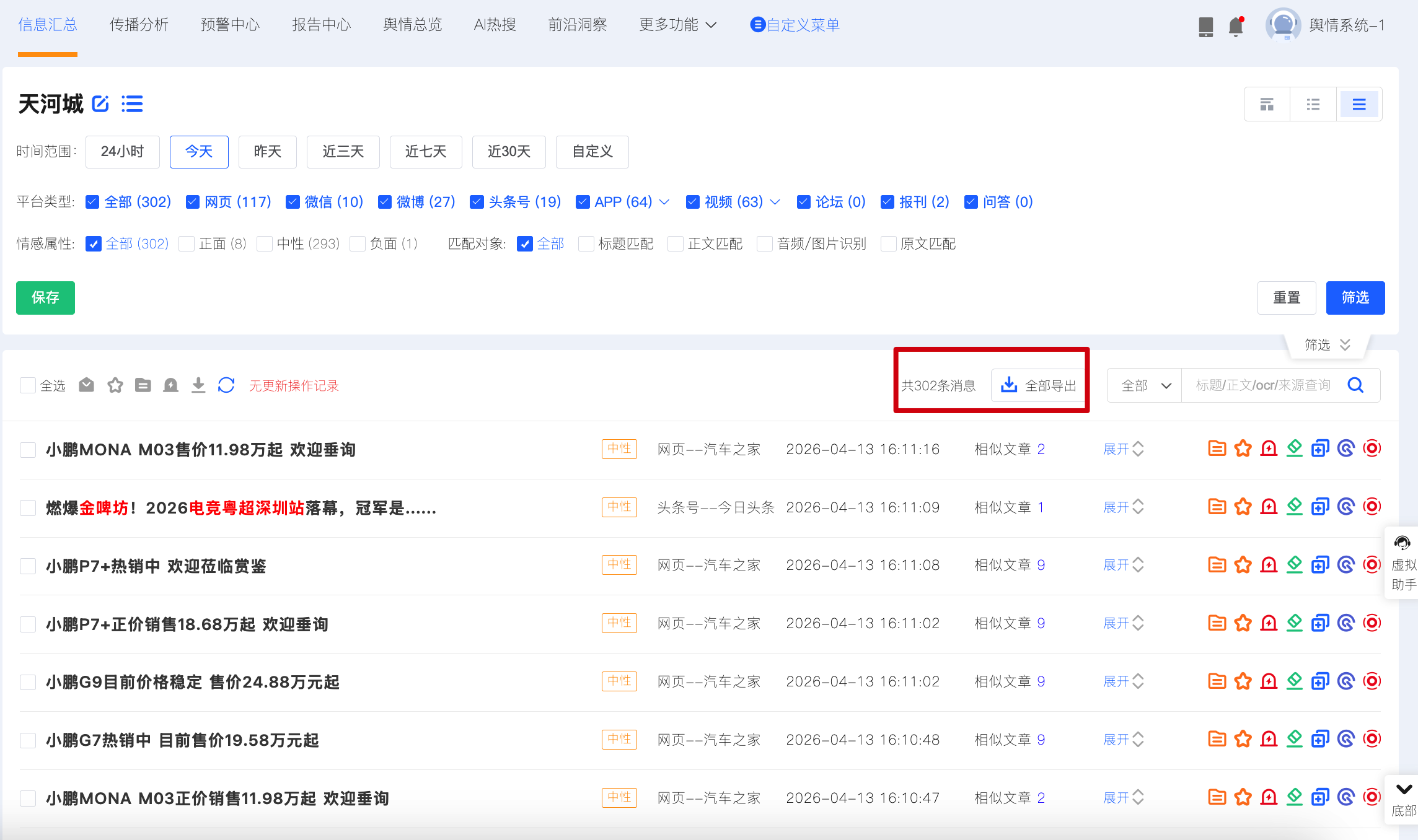Image resolution: width=1418 pixels, height=840 pixels.
Task: Uncheck the 头条号 (19) platform checkbox
Action: point(477,202)
